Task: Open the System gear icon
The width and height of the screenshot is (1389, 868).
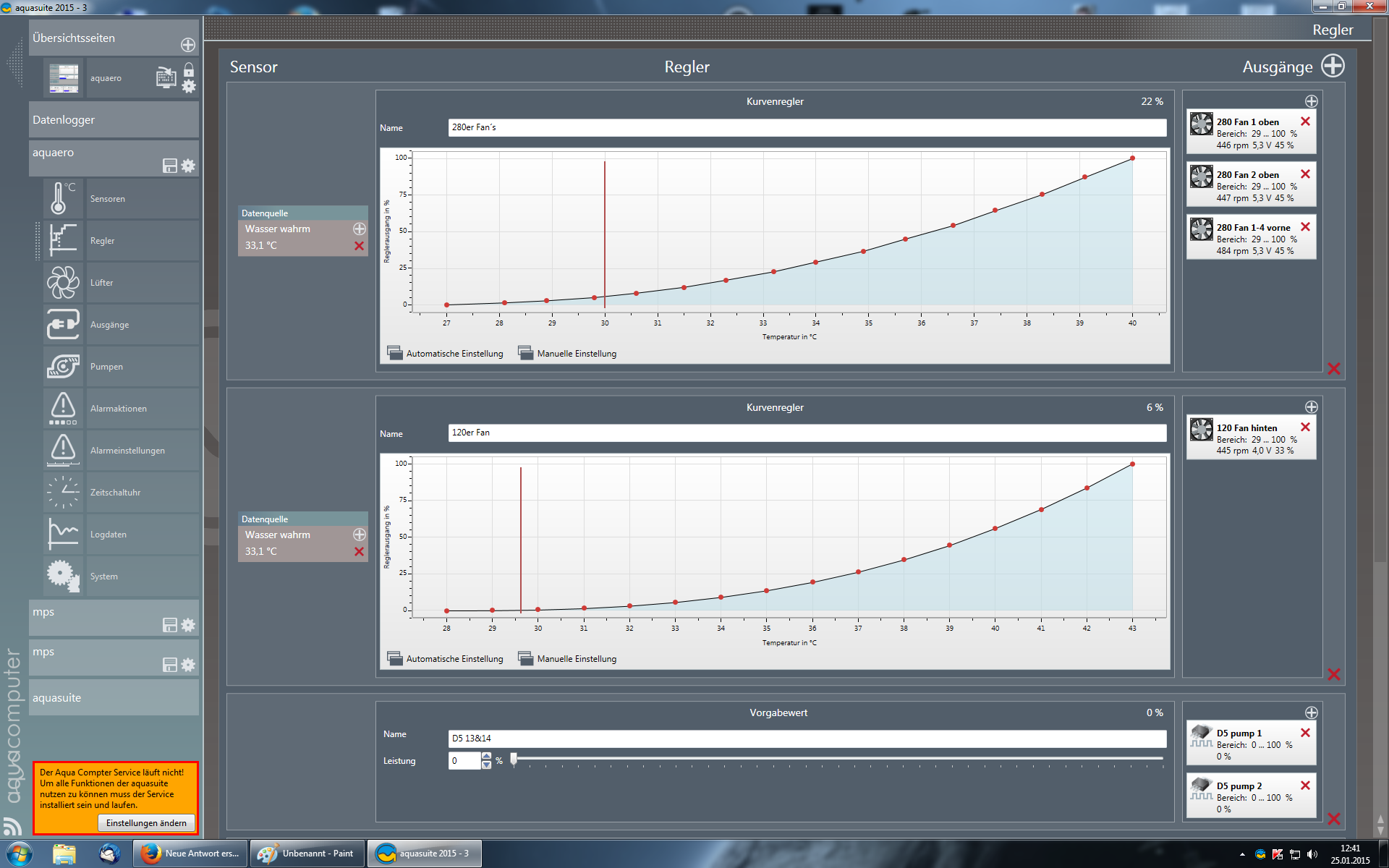Action: 63,576
